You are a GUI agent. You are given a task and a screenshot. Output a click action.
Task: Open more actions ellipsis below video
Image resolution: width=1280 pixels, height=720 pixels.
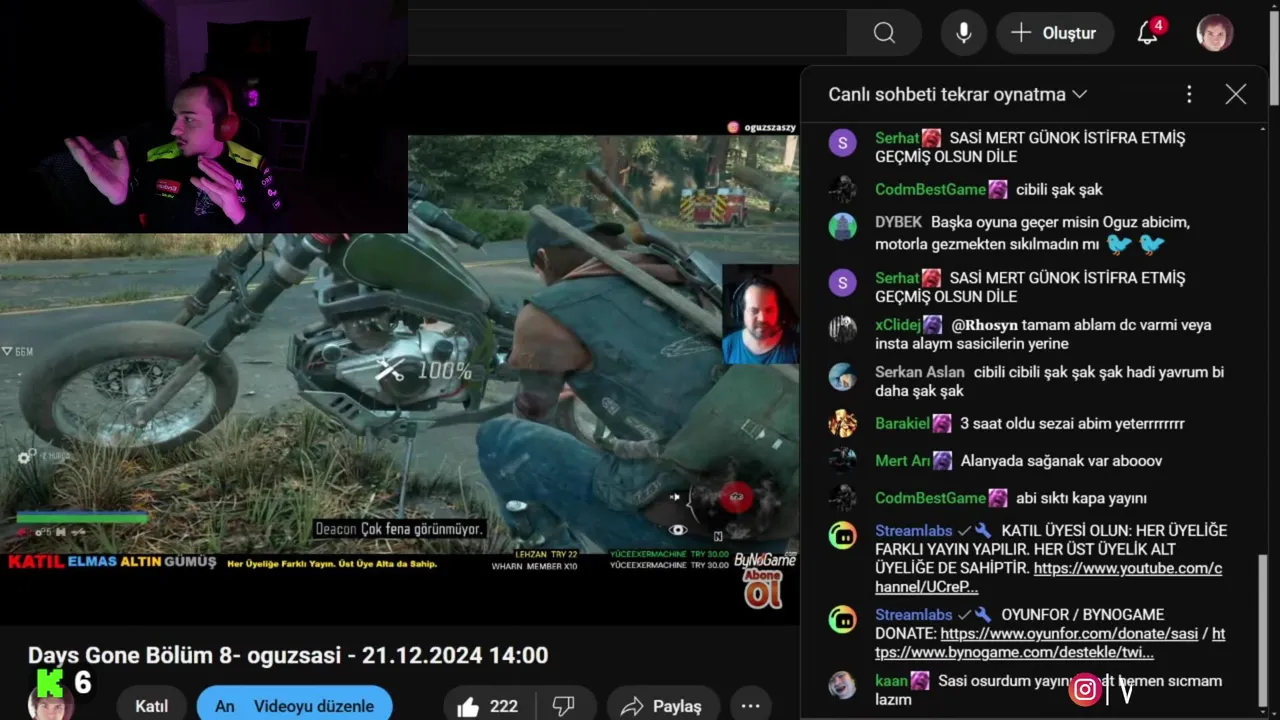point(750,706)
